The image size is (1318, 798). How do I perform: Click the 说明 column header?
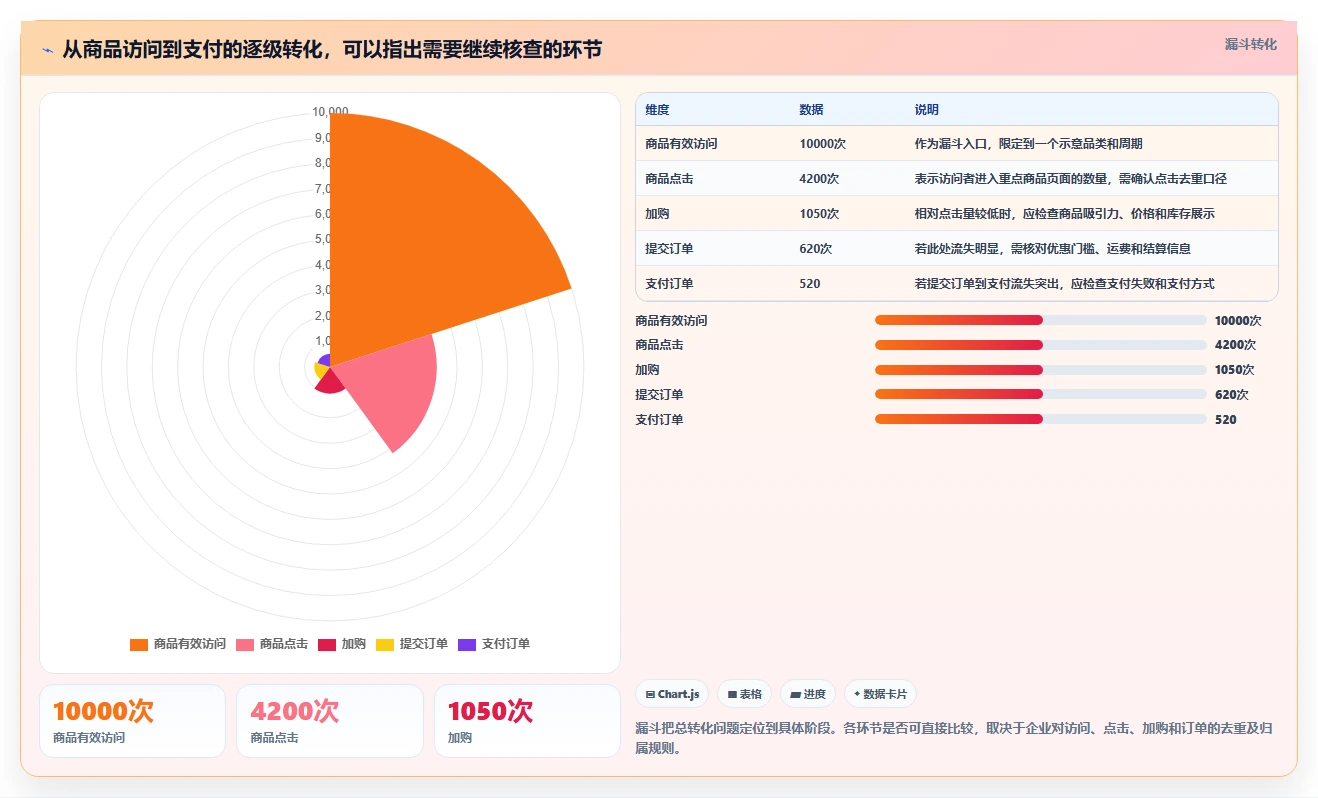(x=926, y=110)
